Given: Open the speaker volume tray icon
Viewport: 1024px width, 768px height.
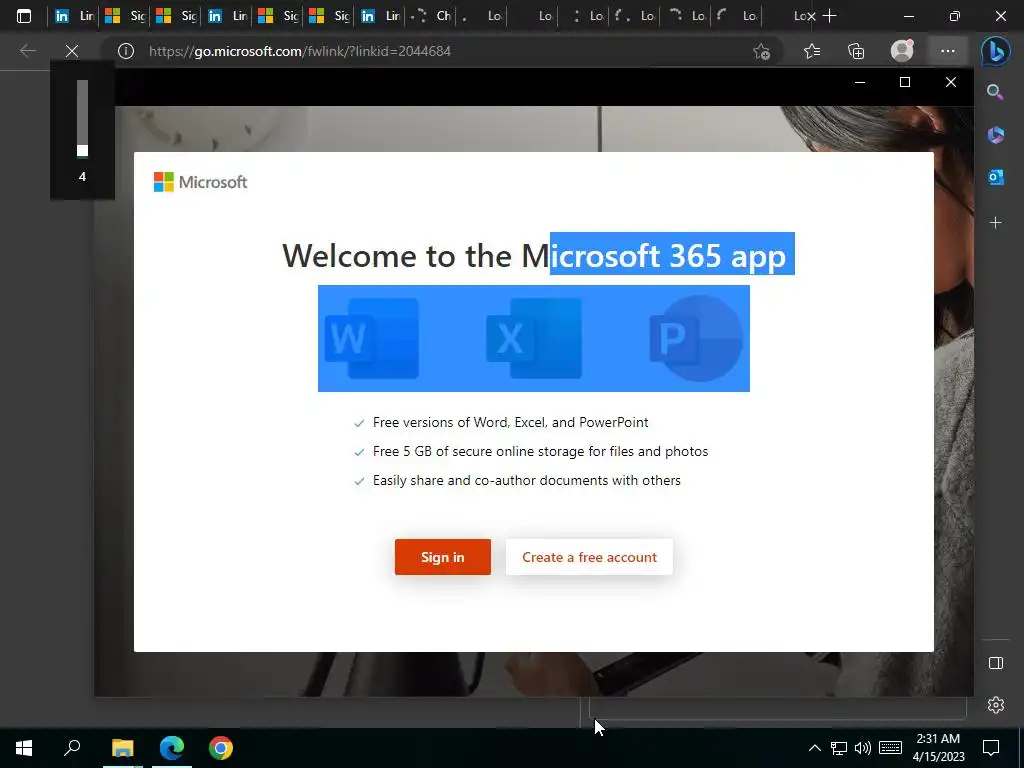Looking at the screenshot, I should [863, 748].
